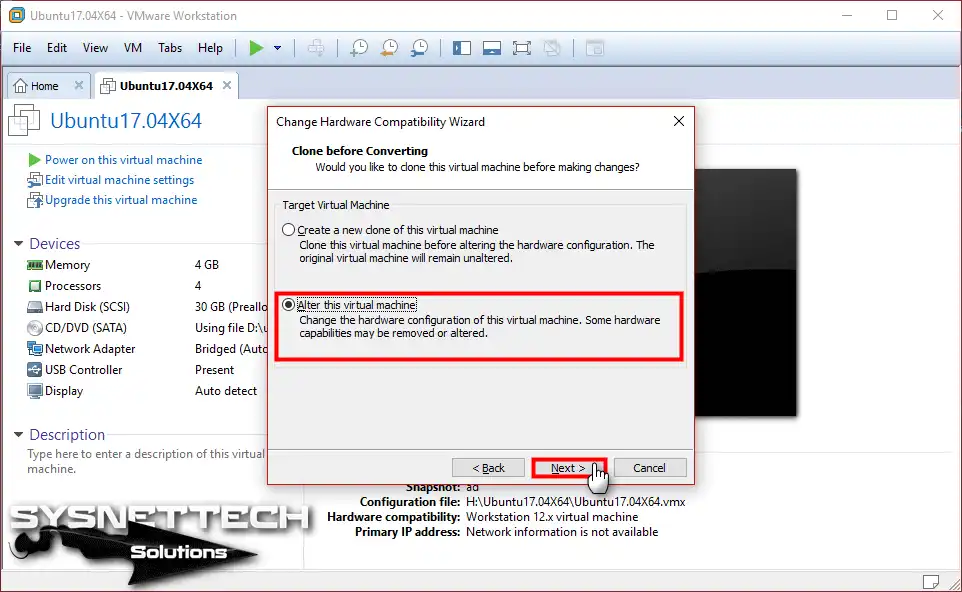The height and width of the screenshot is (592, 962).
Task: Close the Home tab
Action: coord(79,85)
